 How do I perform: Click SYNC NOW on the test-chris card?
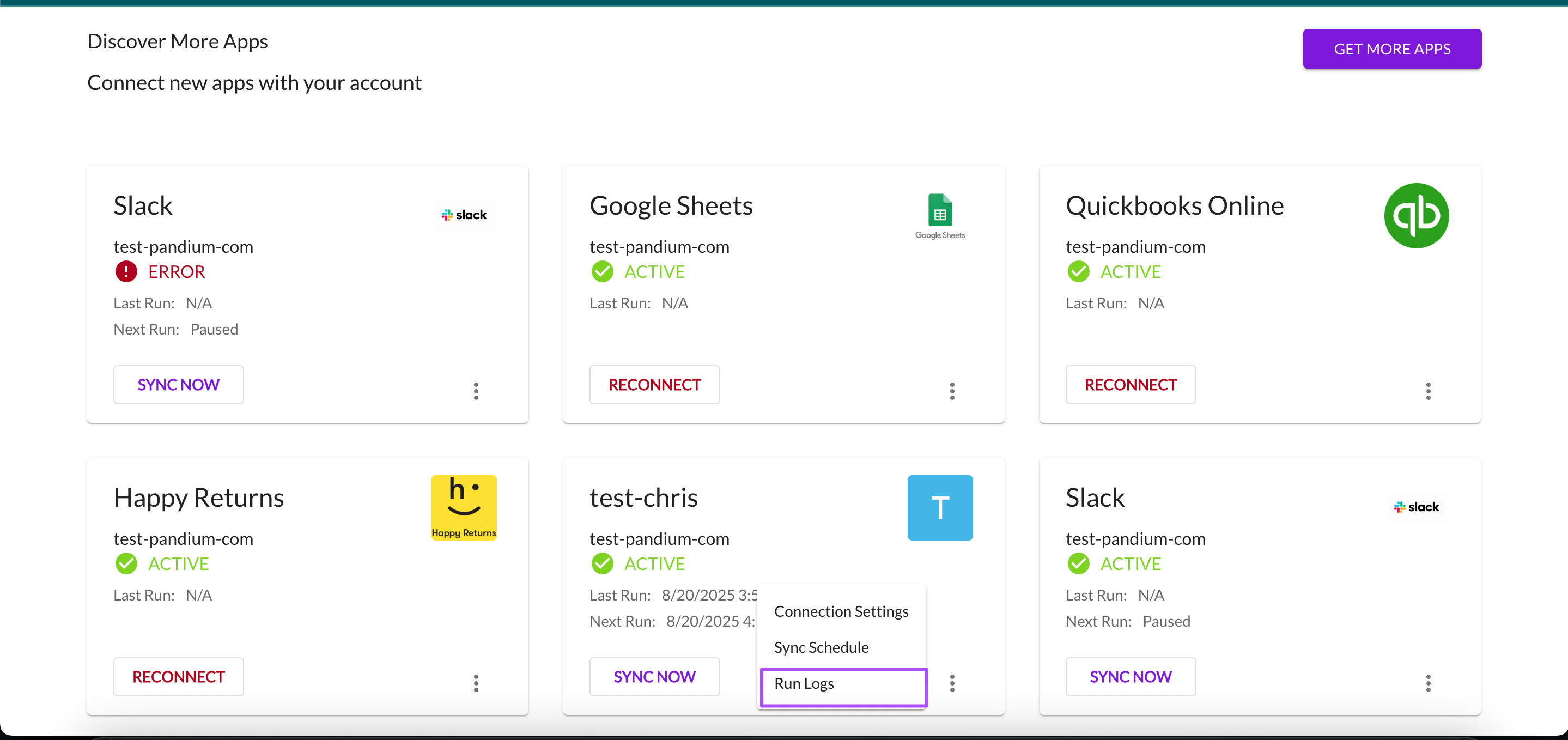[654, 677]
